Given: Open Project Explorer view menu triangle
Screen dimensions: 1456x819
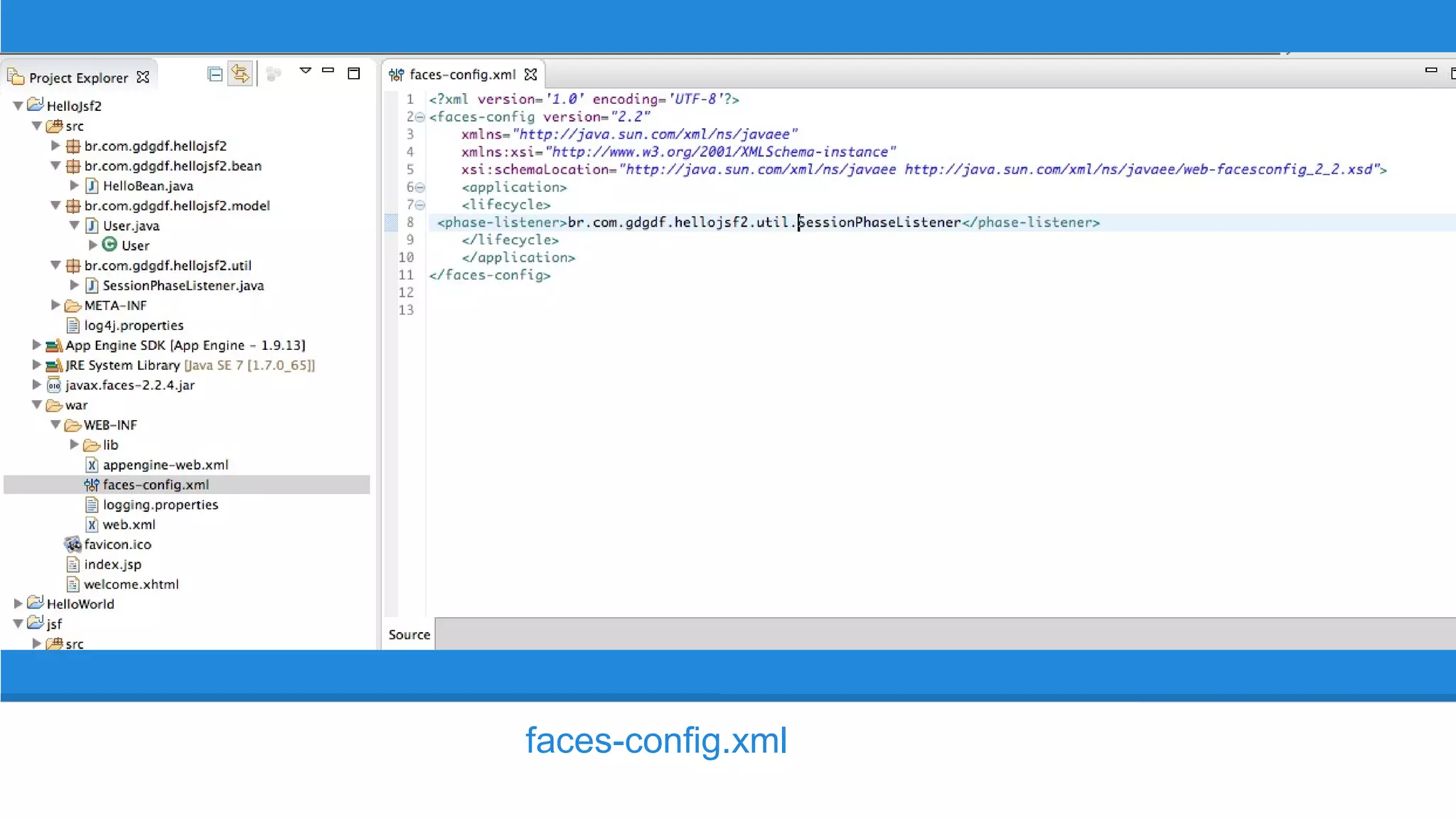Looking at the screenshot, I should 306,70.
